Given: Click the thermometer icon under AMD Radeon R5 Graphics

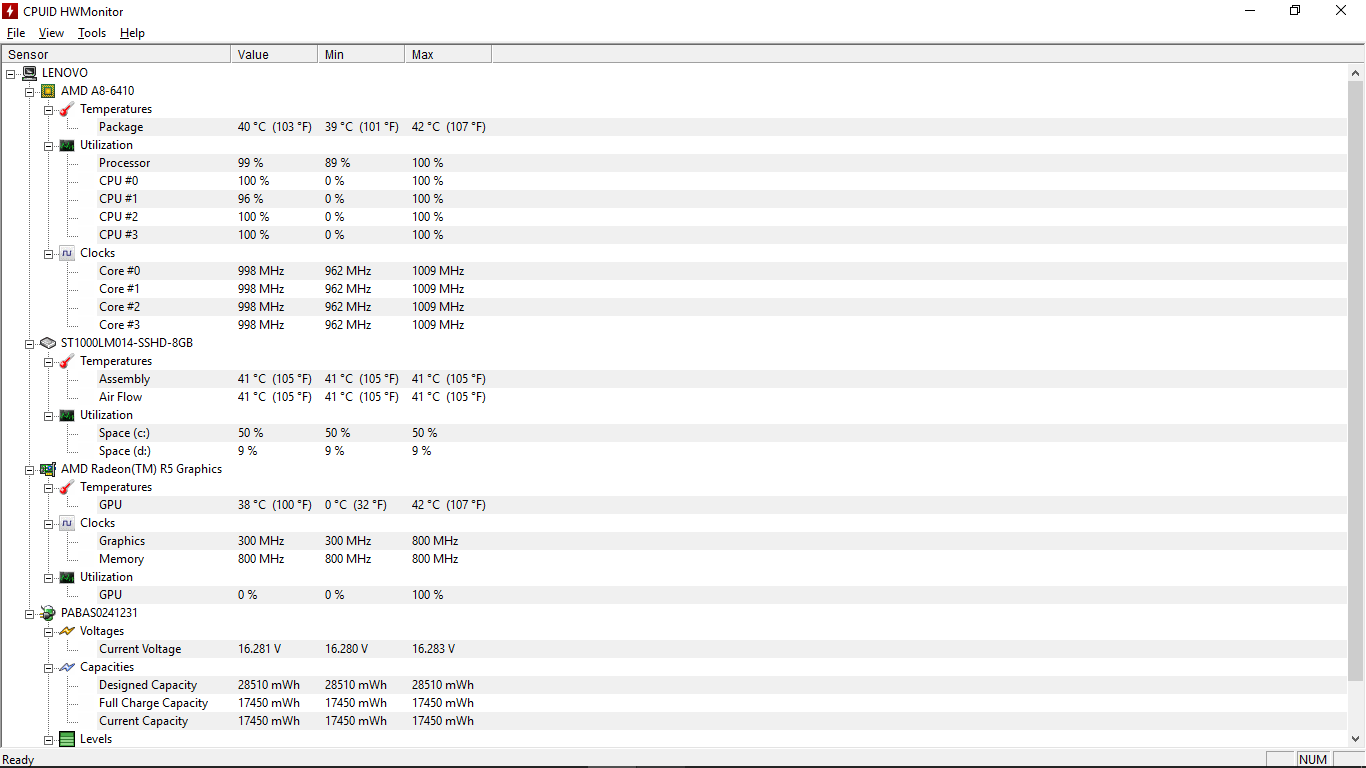Looking at the screenshot, I should tap(67, 487).
